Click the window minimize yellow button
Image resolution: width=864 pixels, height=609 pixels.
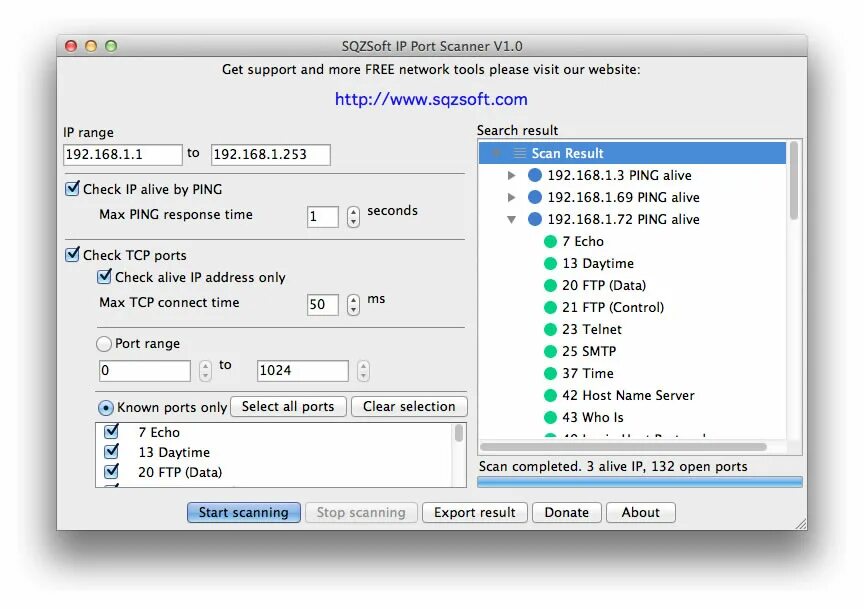tap(91, 46)
